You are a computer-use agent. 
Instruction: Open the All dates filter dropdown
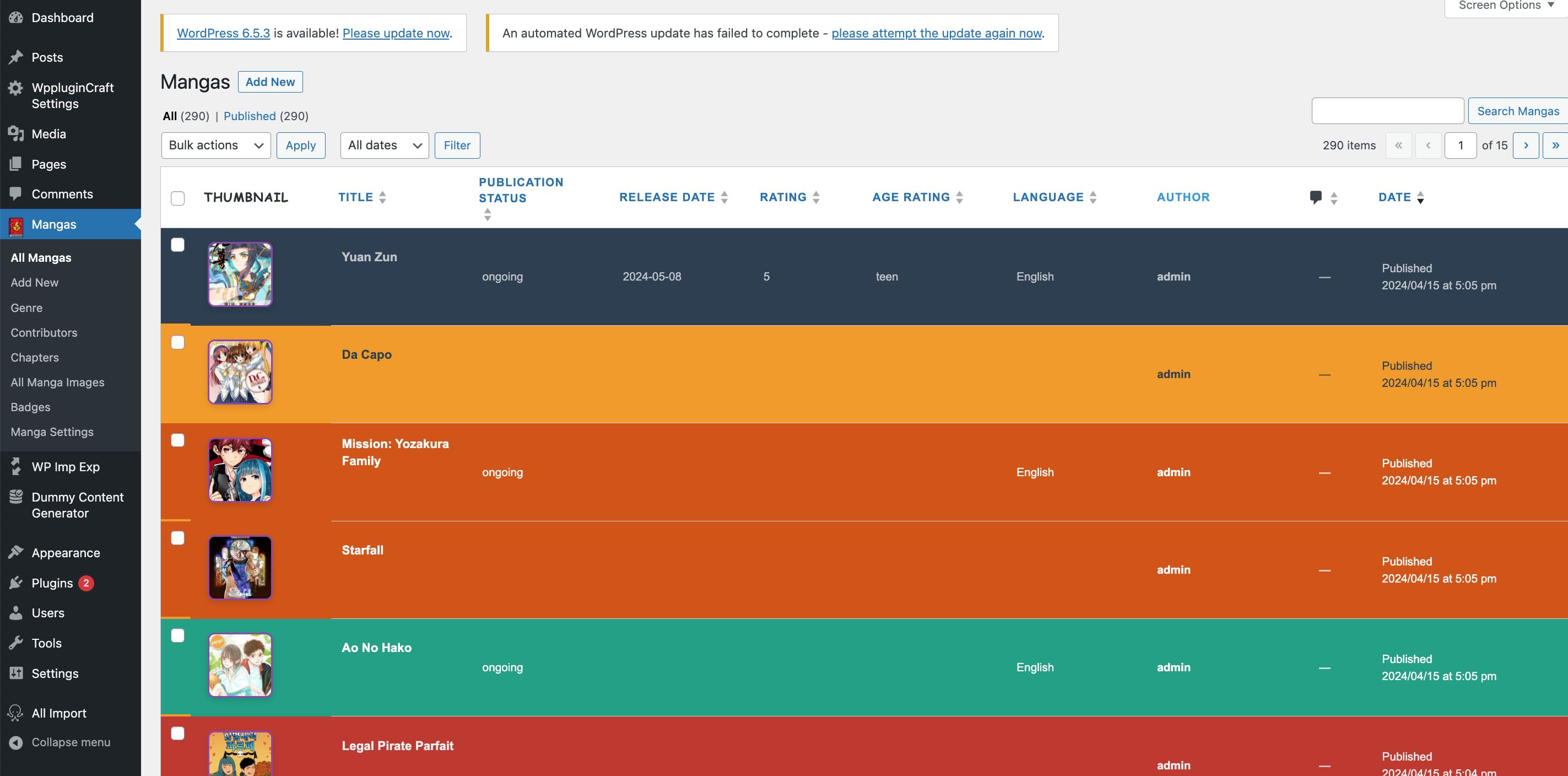pos(384,145)
